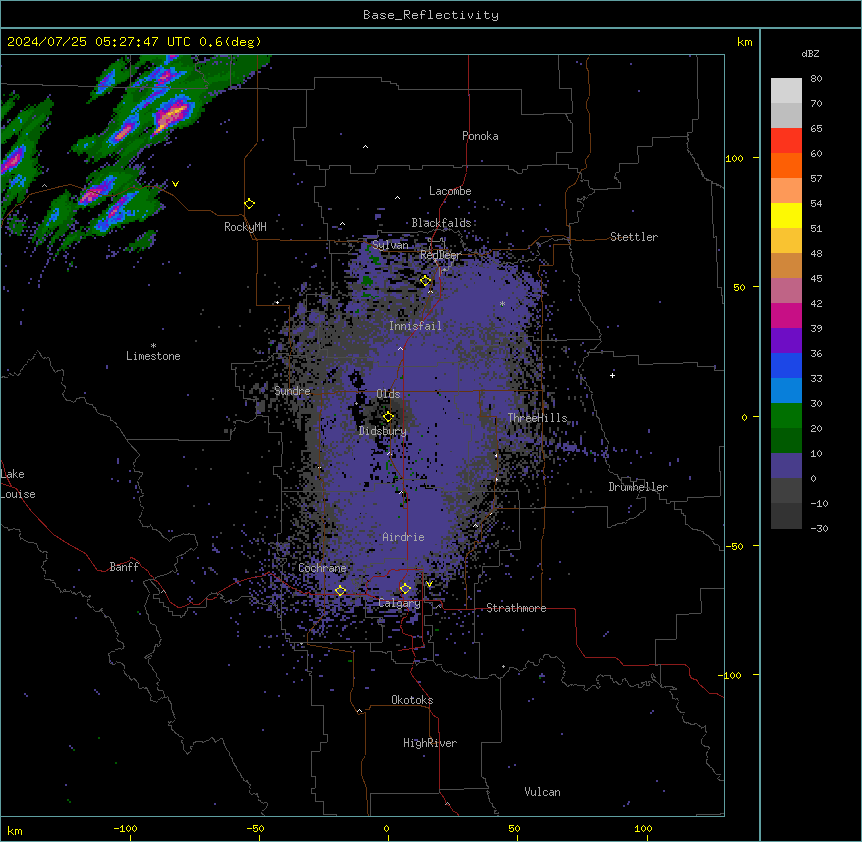Screen dimensions: 862x842
Task: Select the ThreeHills label
Action: [537, 418]
